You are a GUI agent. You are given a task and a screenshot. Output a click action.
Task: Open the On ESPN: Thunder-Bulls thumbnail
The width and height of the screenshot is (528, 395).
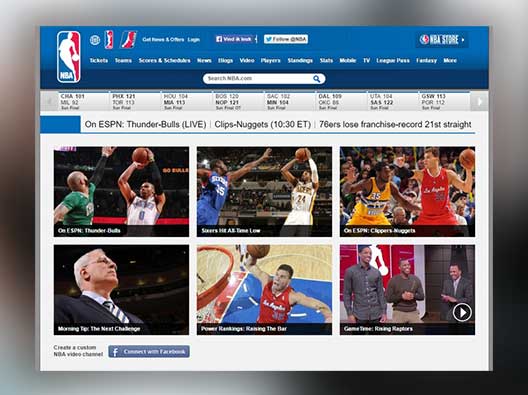pos(121,192)
